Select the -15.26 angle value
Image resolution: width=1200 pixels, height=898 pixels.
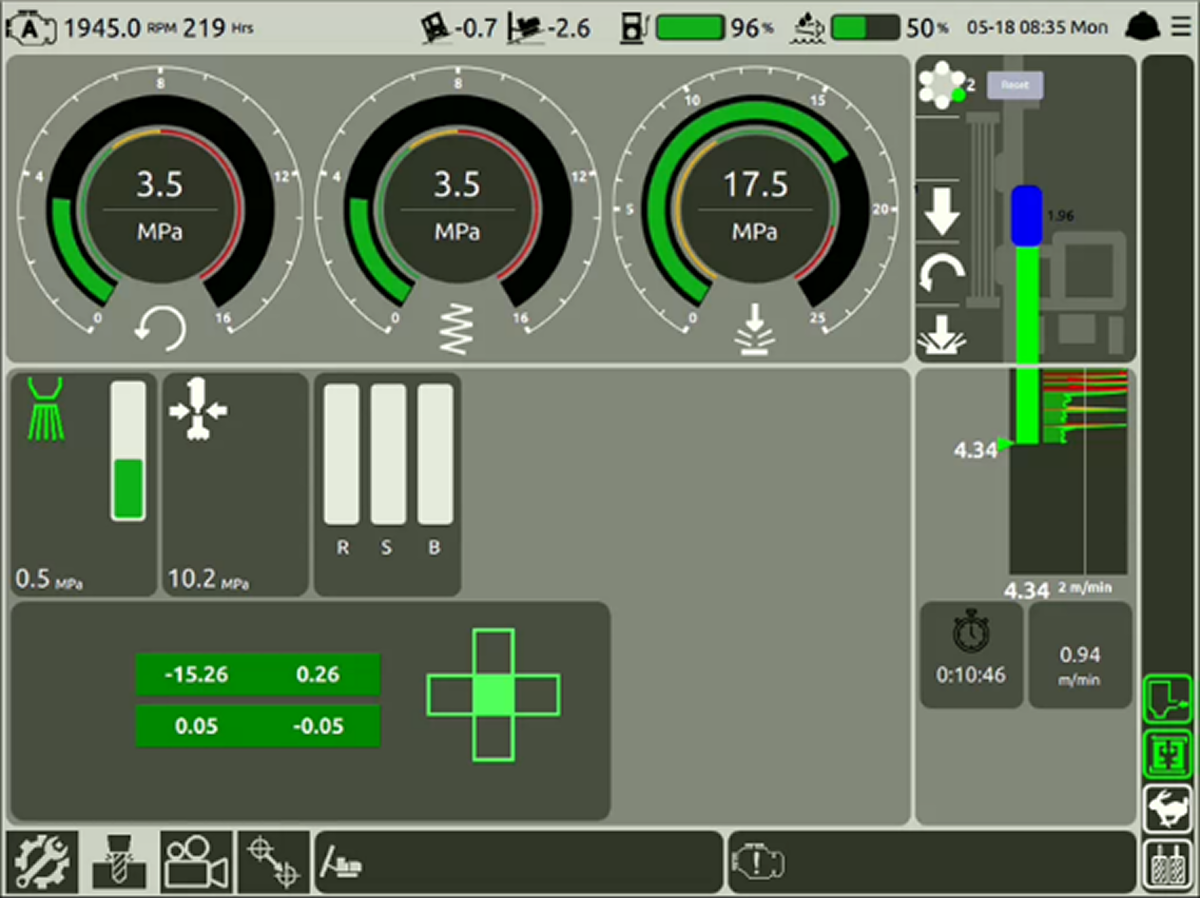(197, 674)
